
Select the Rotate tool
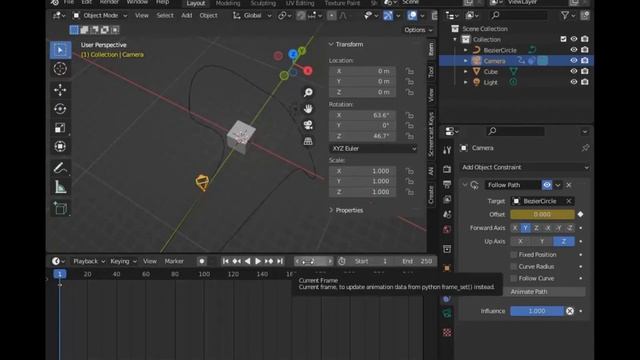(60, 109)
